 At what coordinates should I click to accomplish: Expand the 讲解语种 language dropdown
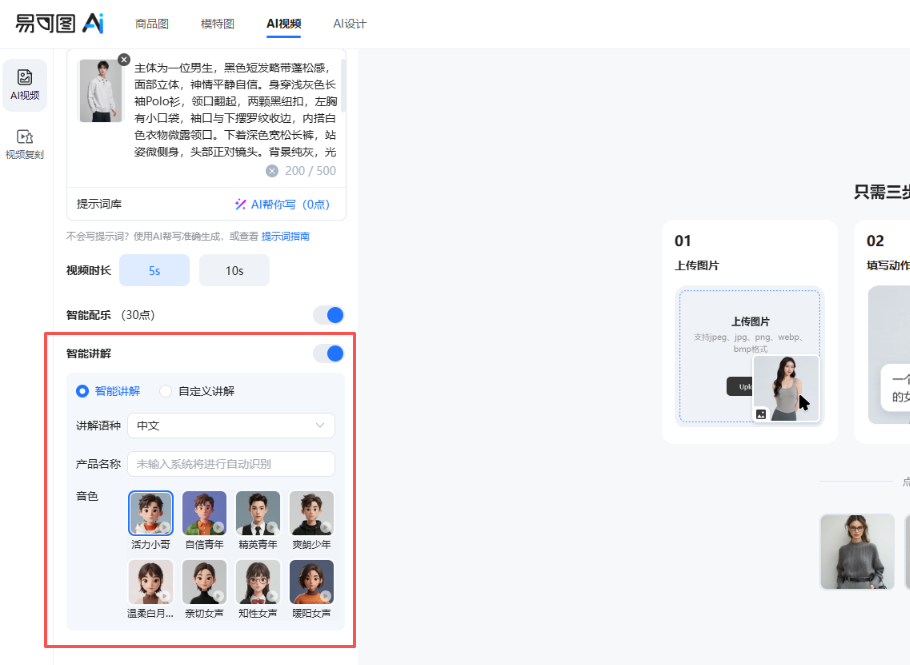pos(230,425)
